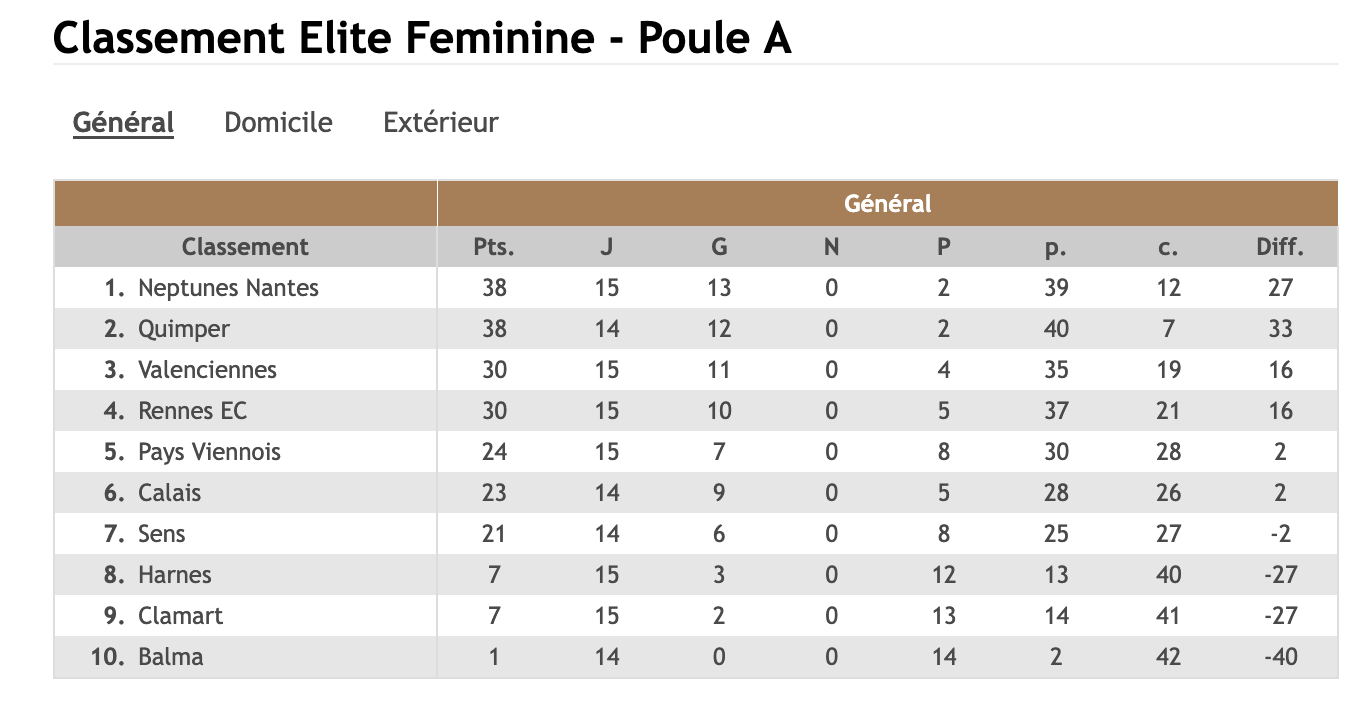Click the Diff. column header
The height and width of the screenshot is (704, 1354).
point(1280,247)
